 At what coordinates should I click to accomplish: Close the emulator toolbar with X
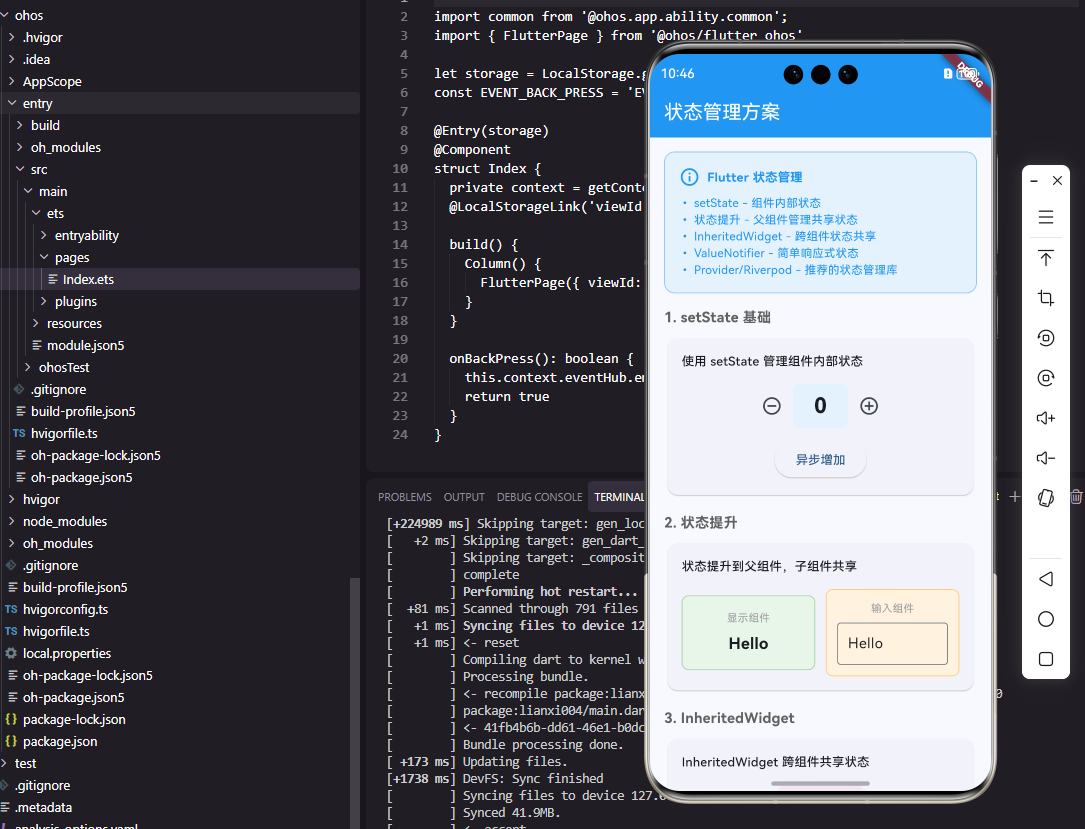(x=1057, y=181)
